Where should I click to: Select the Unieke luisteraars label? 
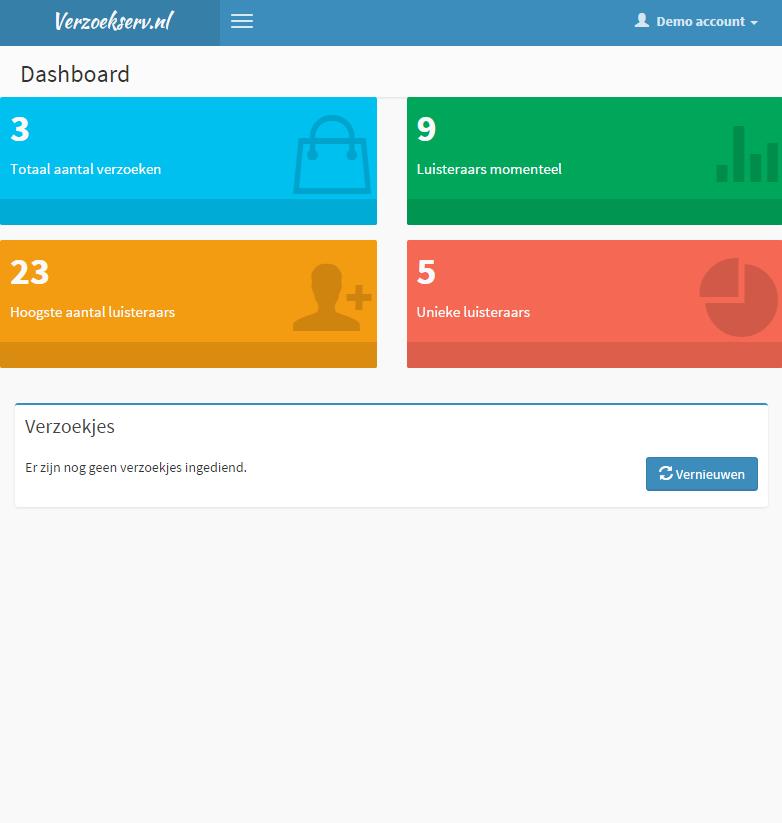pos(473,312)
